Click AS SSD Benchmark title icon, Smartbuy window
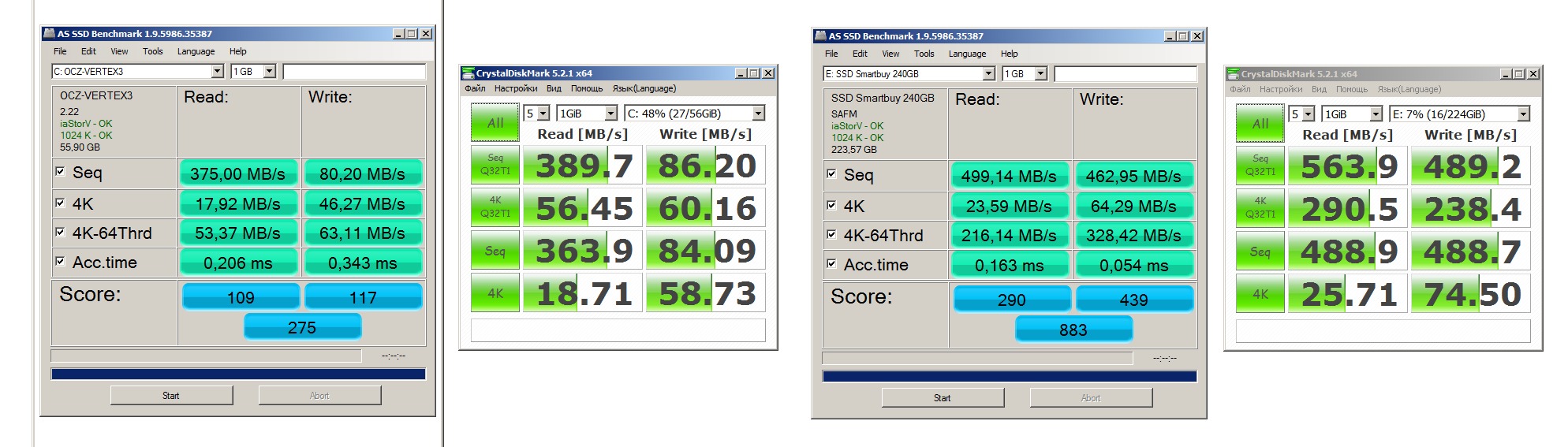1568x447 pixels. [820, 35]
